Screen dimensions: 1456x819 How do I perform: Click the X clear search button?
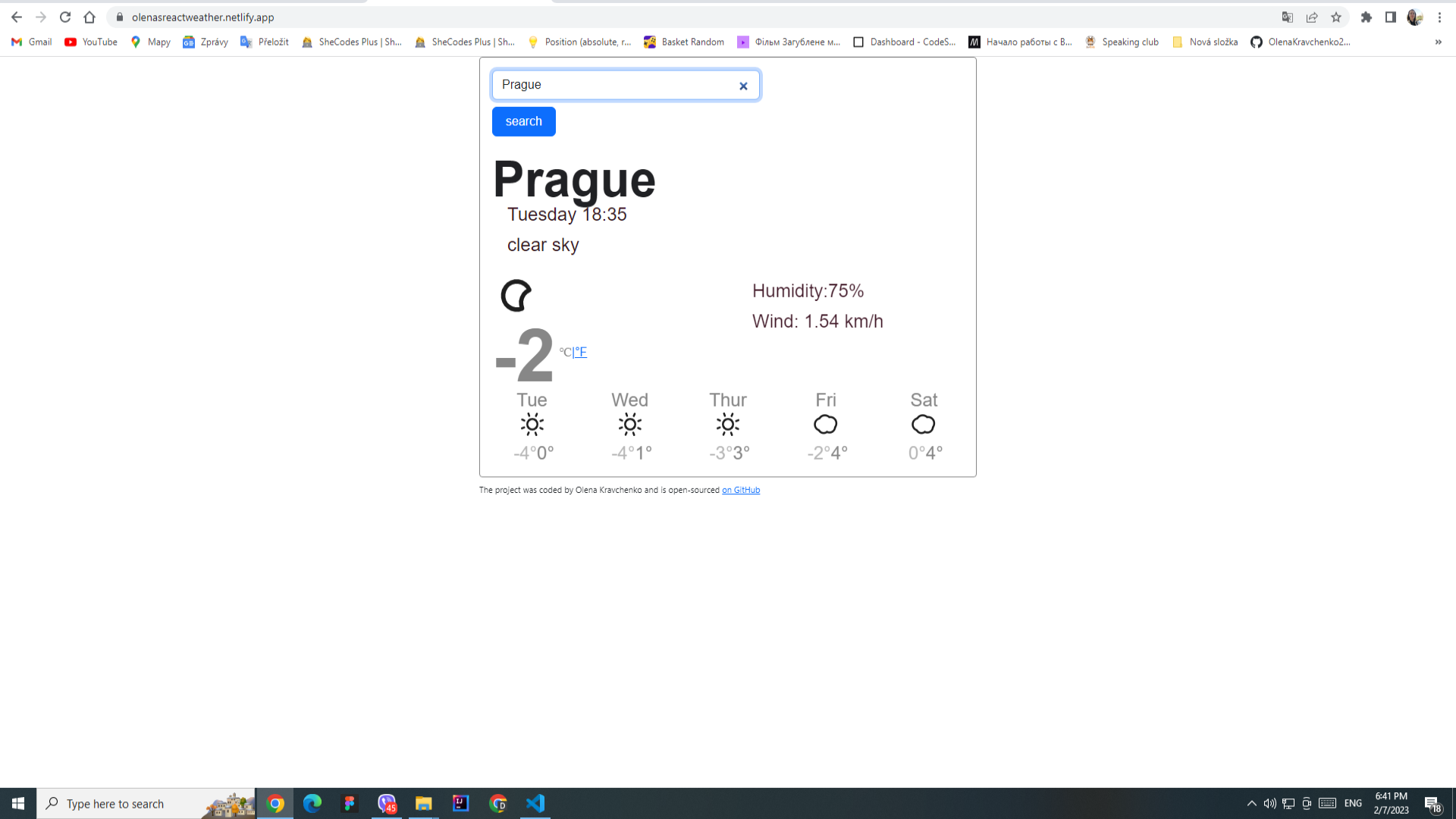click(743, 85)
